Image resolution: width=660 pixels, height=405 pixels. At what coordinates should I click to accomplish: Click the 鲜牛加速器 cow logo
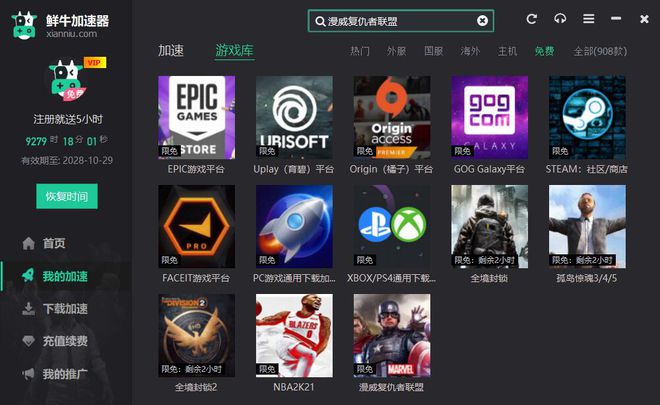point(24,26)
